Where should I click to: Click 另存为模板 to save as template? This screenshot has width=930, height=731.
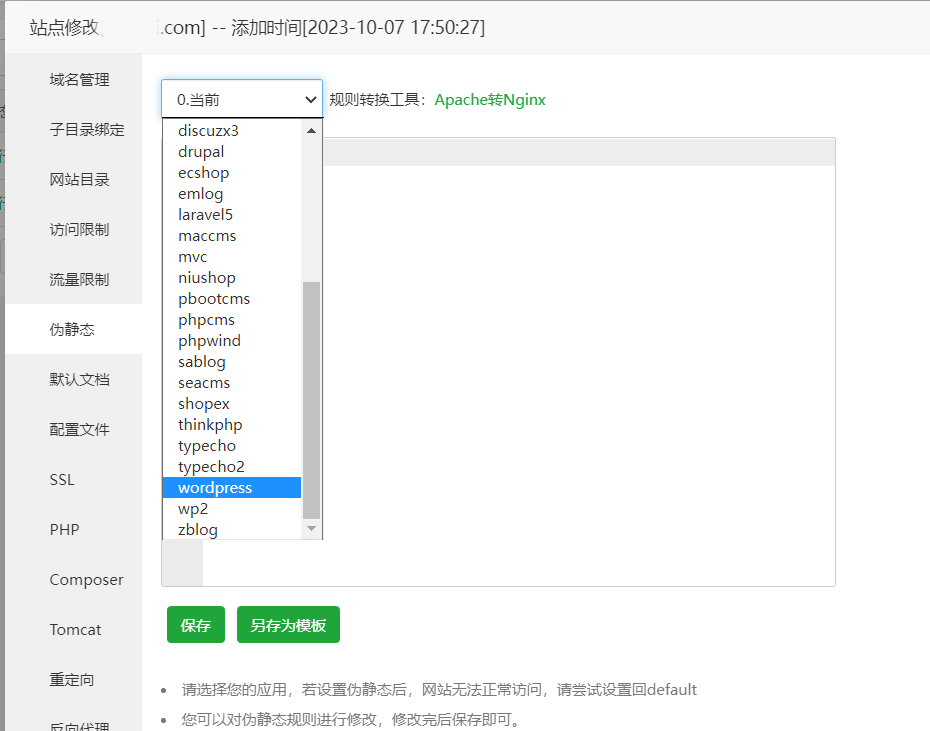[x=288, y=625]
